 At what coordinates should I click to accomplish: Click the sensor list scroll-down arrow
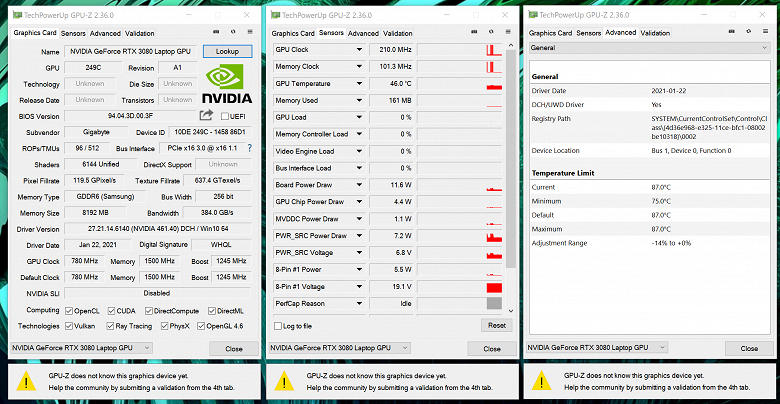[x=510, y=311]
